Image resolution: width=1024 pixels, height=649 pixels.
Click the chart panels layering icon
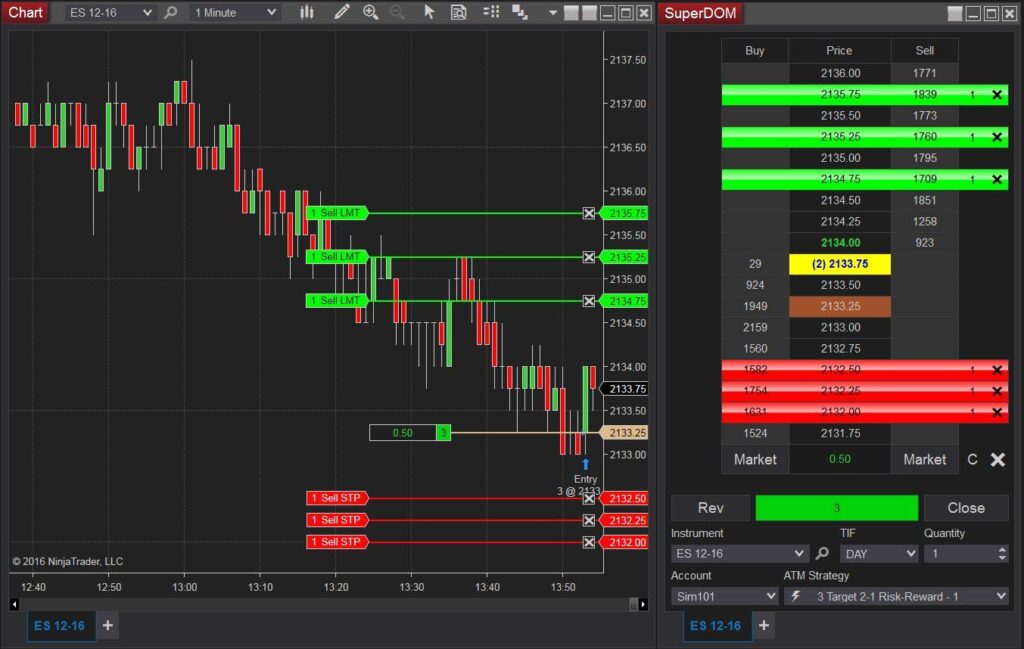coord(522,13)
